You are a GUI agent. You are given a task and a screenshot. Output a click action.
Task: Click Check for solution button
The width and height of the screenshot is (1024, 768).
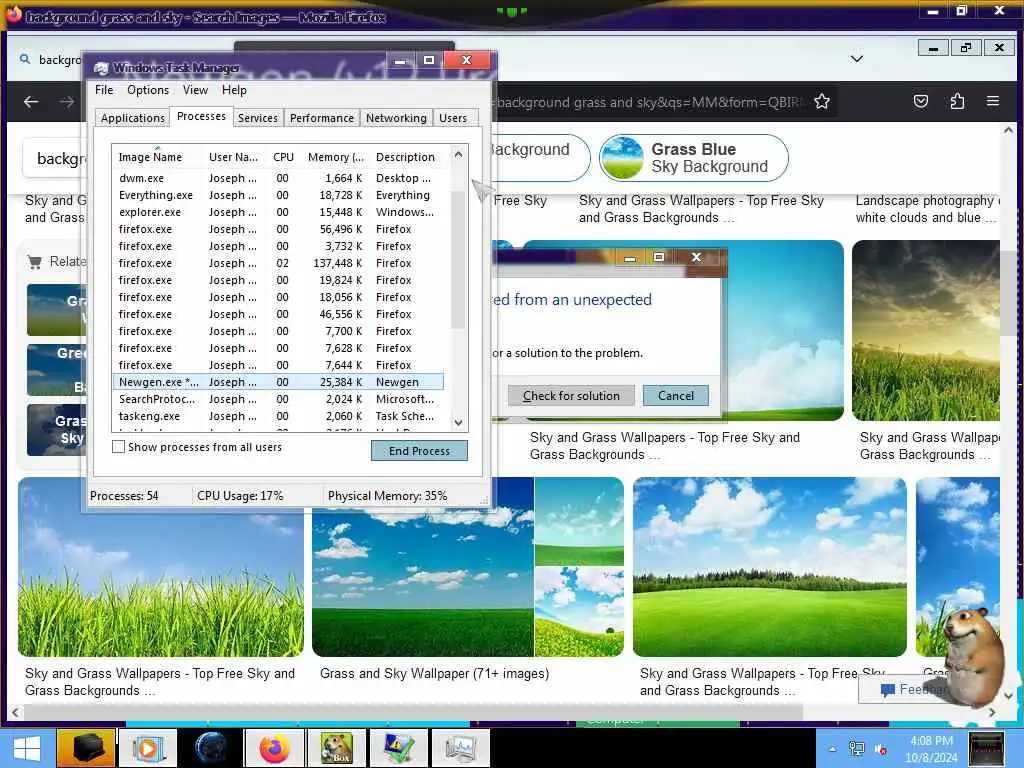571,396
